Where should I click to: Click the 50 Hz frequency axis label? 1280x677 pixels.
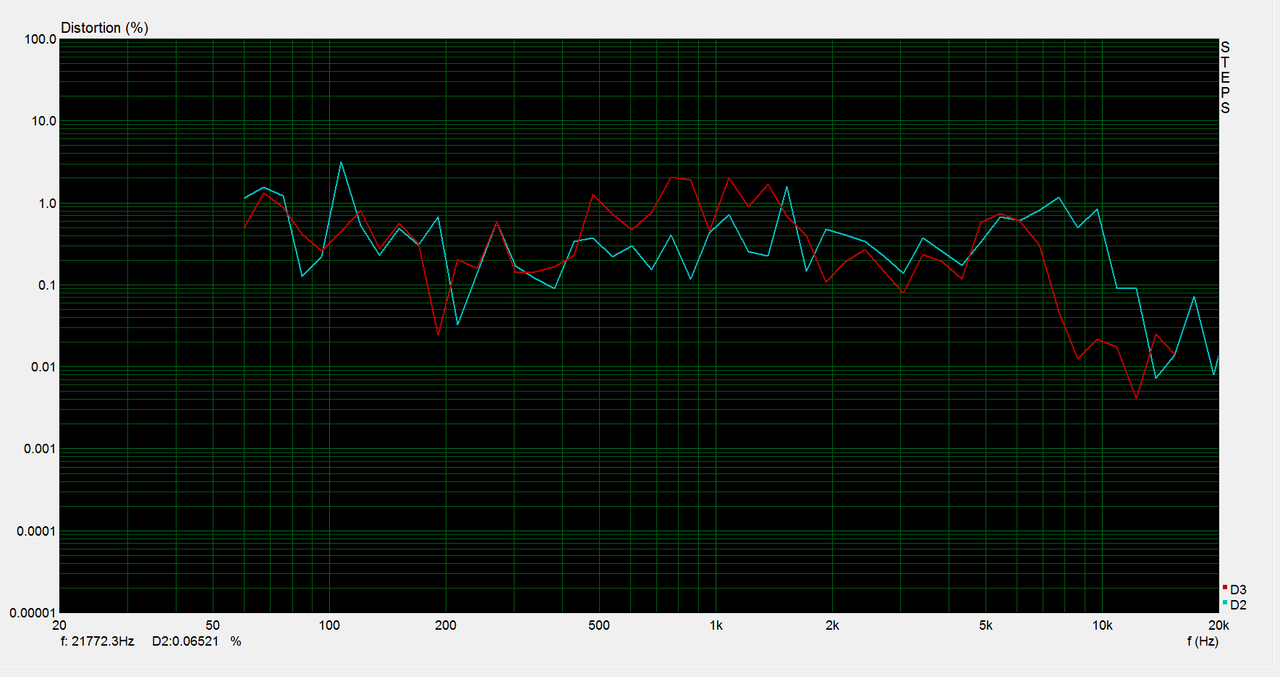pos(212,626)
